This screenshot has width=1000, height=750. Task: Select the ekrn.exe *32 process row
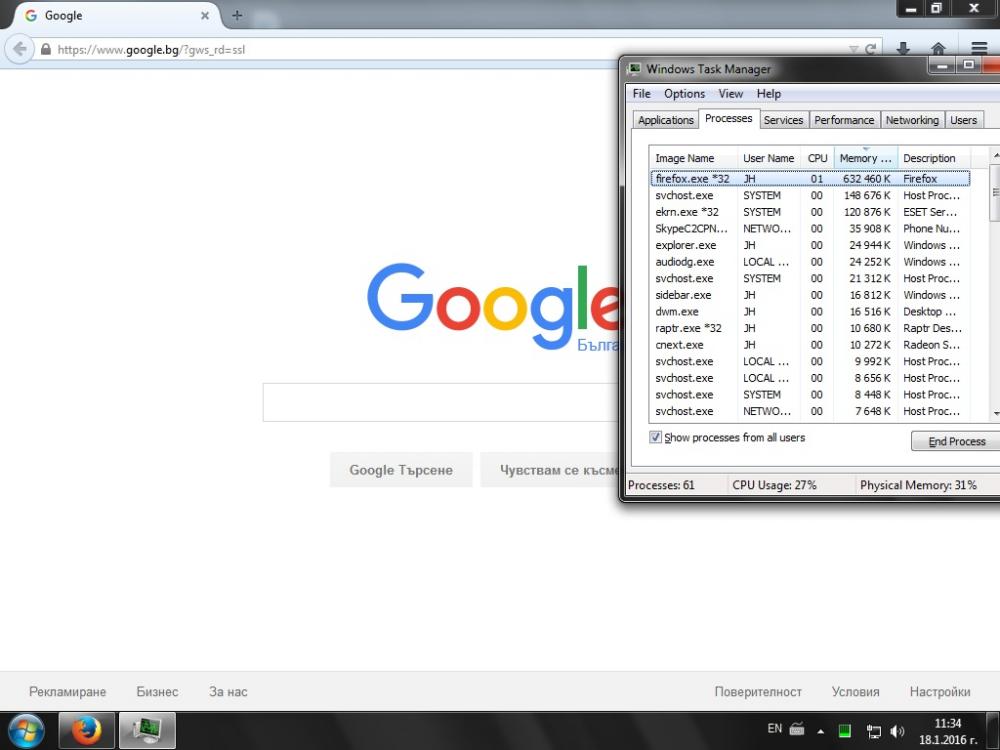(810, 212)
